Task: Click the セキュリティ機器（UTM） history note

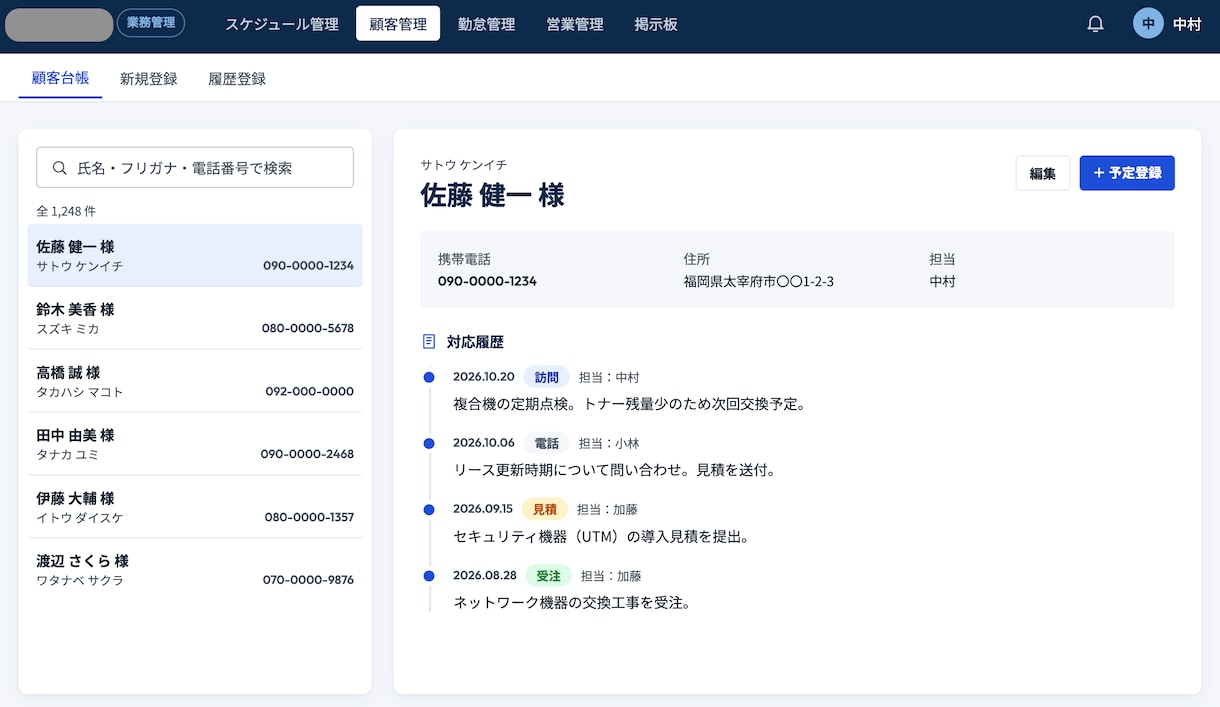Action: click(x=601, y=536)
